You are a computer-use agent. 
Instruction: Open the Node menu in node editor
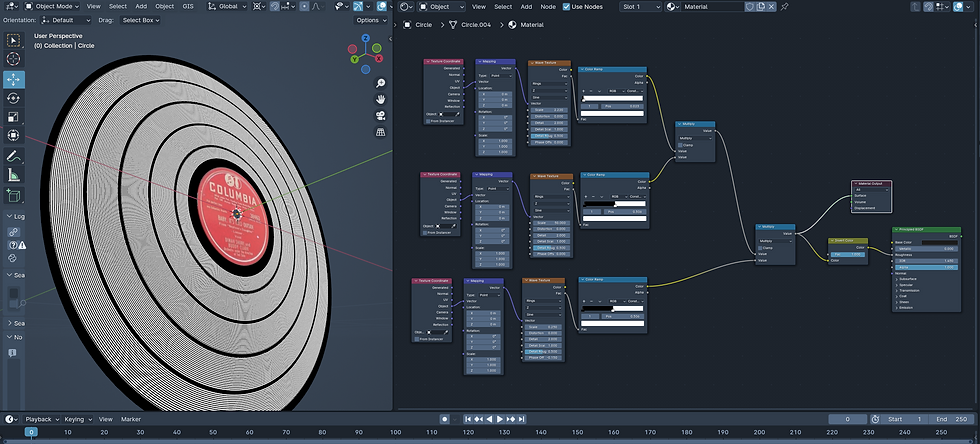(x=548, y=7)
